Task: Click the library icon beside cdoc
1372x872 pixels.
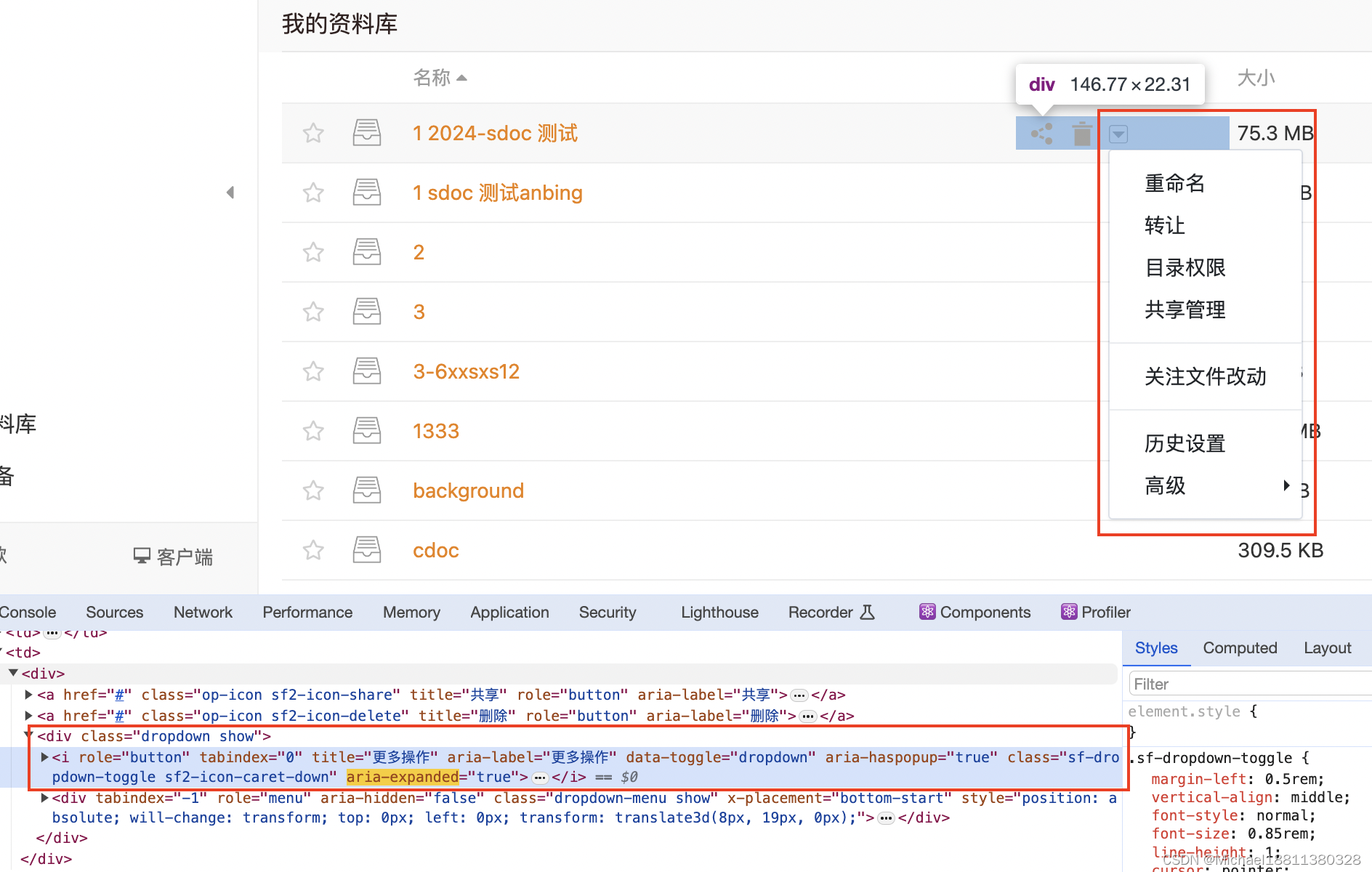Action: tap(366, 550)
